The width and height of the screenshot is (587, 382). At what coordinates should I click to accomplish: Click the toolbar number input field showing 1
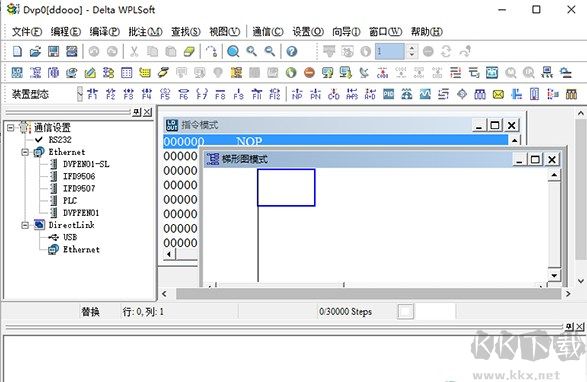tap(390, 51)
